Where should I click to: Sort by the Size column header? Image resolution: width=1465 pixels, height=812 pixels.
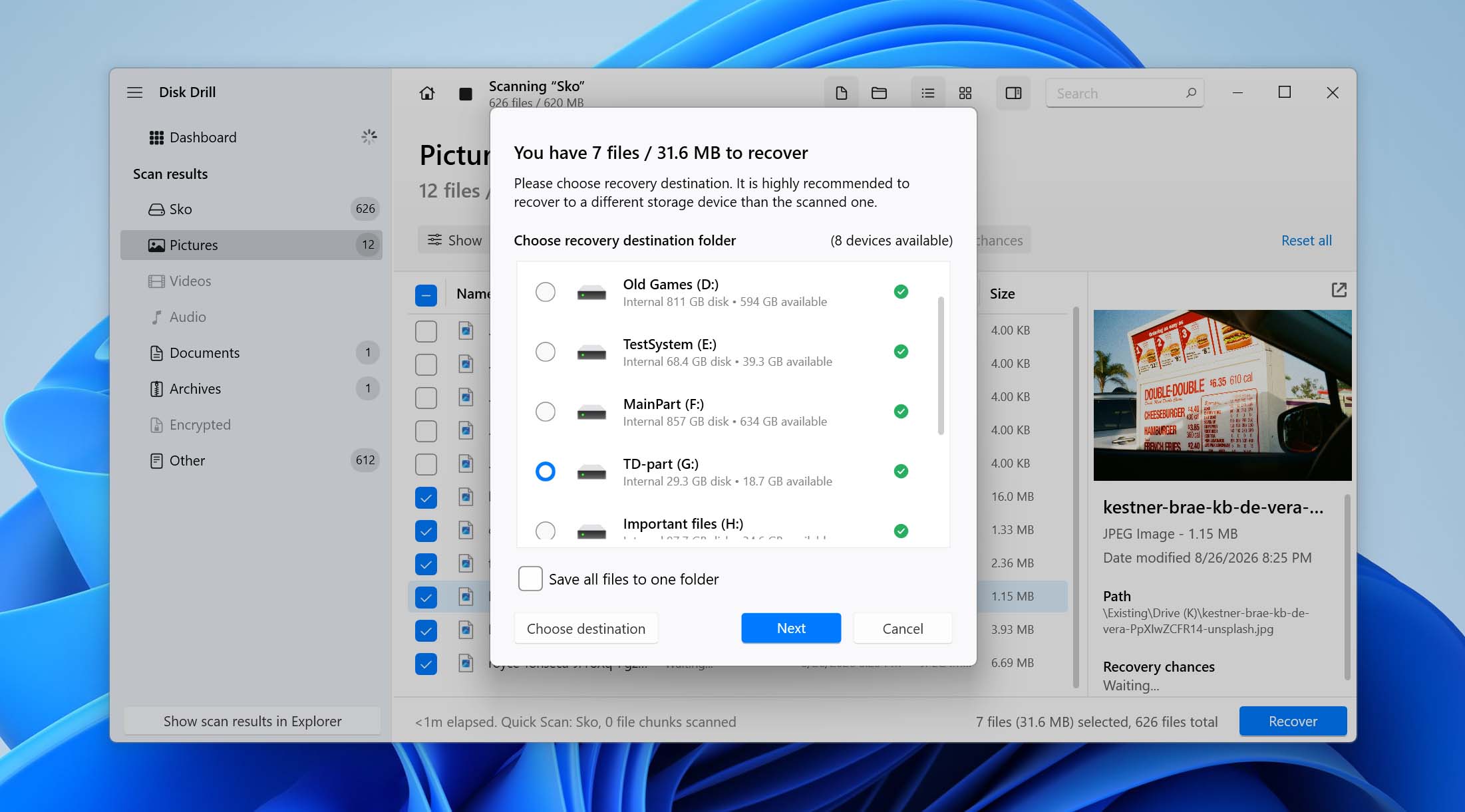tap(1002, 294)
